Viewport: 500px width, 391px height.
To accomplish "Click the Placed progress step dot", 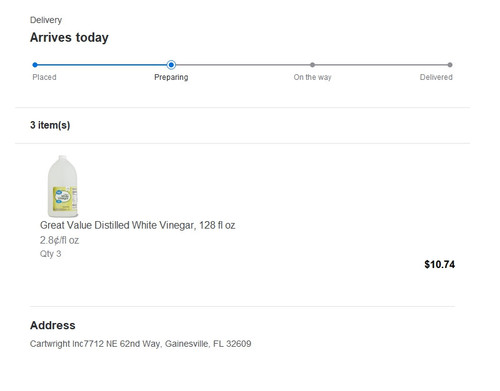I will point(35,65).
